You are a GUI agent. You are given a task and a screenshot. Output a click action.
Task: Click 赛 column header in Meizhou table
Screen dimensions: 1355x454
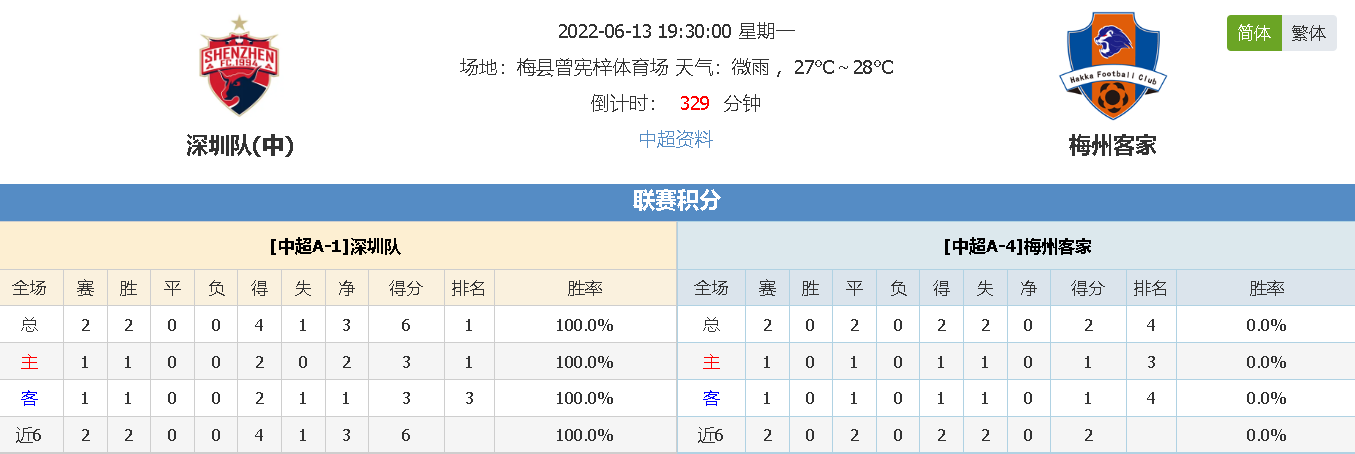(767, 288)
